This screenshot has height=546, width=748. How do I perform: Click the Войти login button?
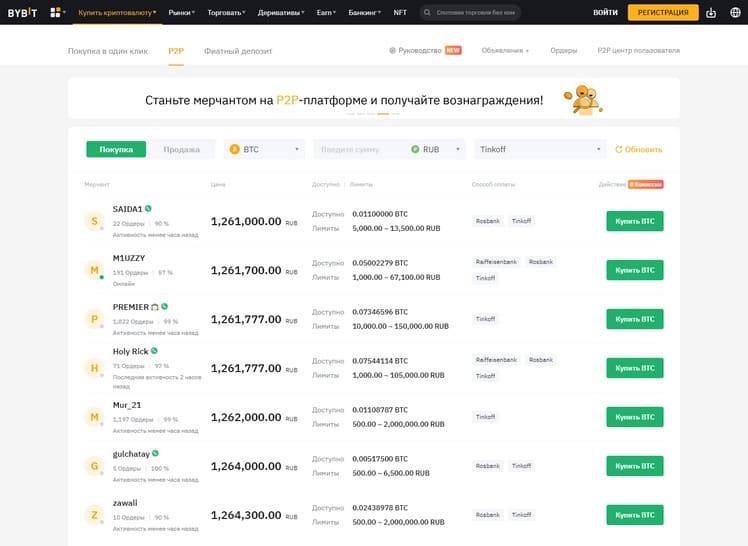[605, 12]
